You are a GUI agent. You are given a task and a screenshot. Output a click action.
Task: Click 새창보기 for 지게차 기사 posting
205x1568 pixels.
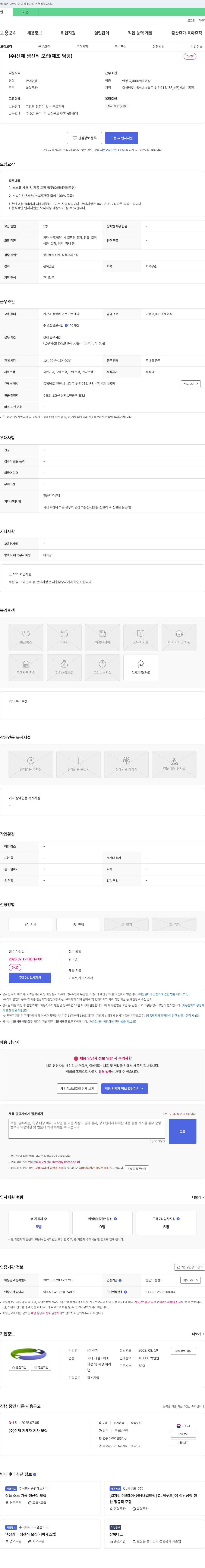pyautogui.click(x=183, y=1443)
